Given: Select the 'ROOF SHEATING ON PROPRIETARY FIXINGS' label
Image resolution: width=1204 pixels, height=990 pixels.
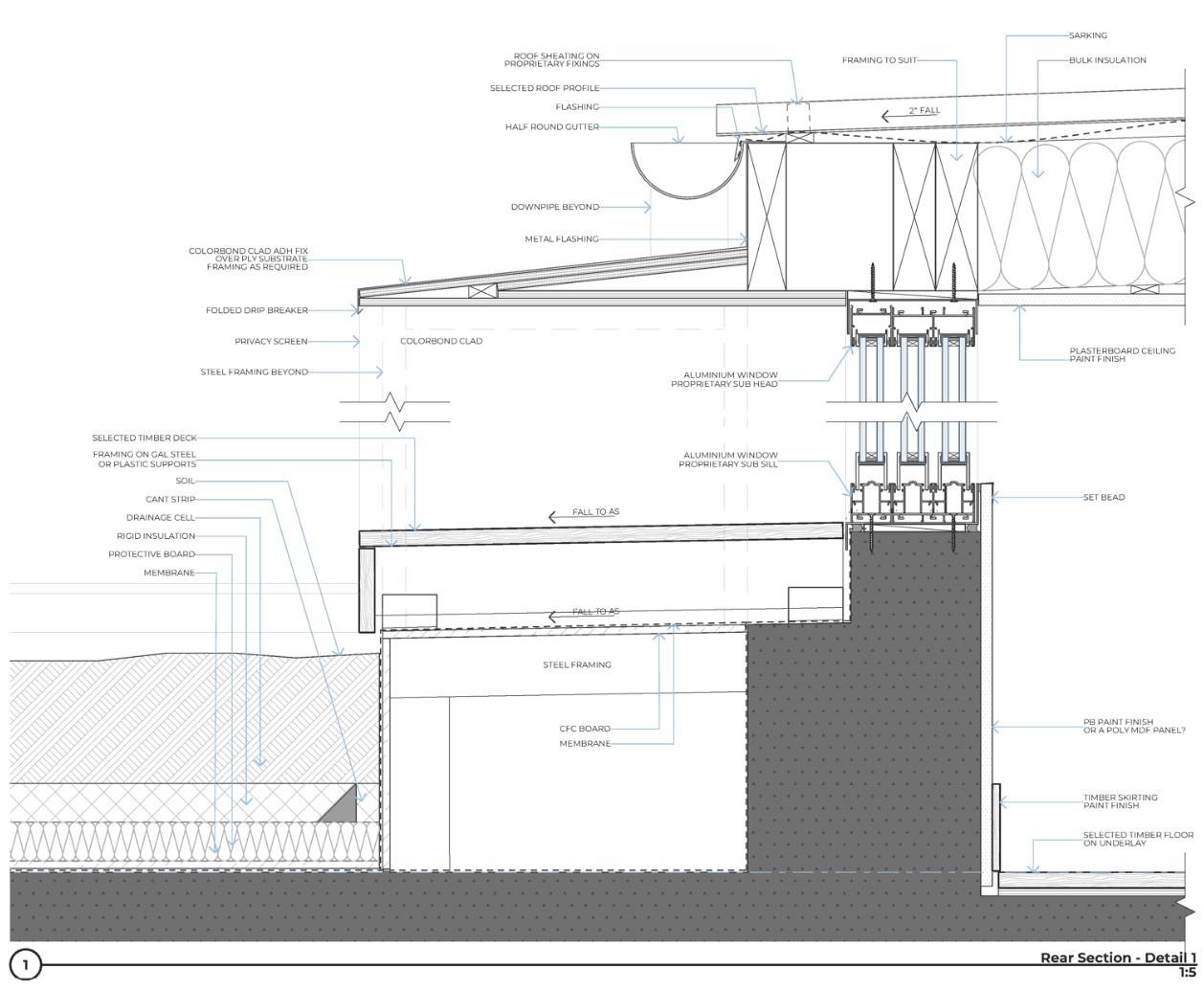Looking at the screenshot, I should coord(552,60).
